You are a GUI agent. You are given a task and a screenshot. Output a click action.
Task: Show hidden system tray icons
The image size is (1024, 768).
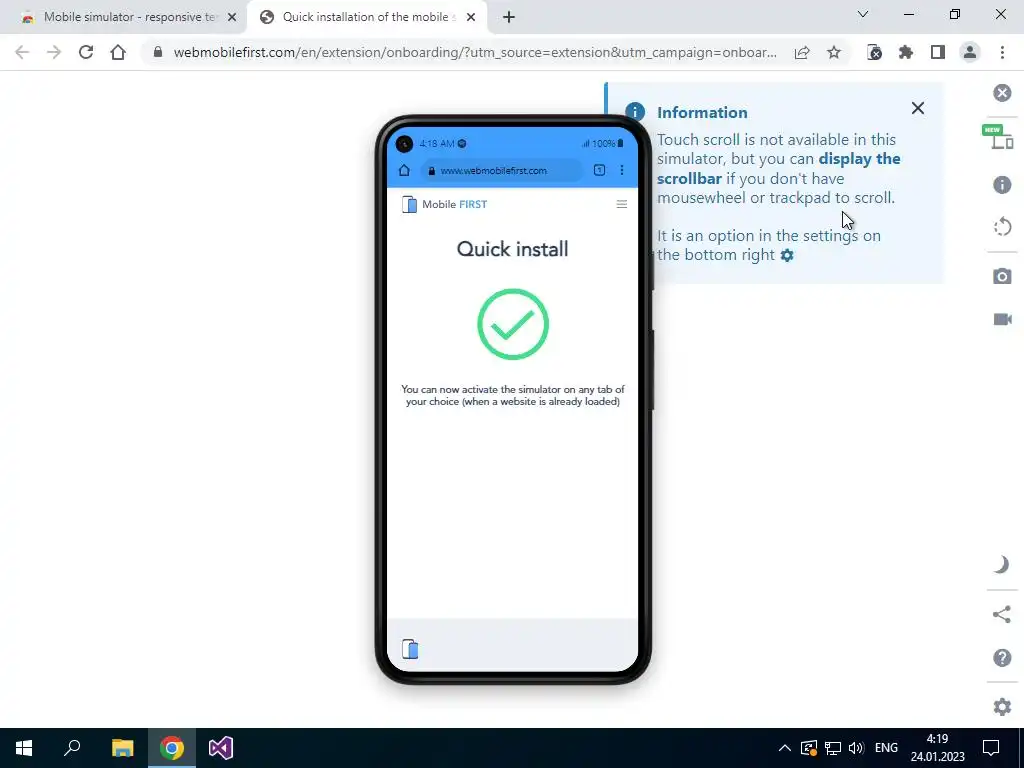[x=784, y=748]
